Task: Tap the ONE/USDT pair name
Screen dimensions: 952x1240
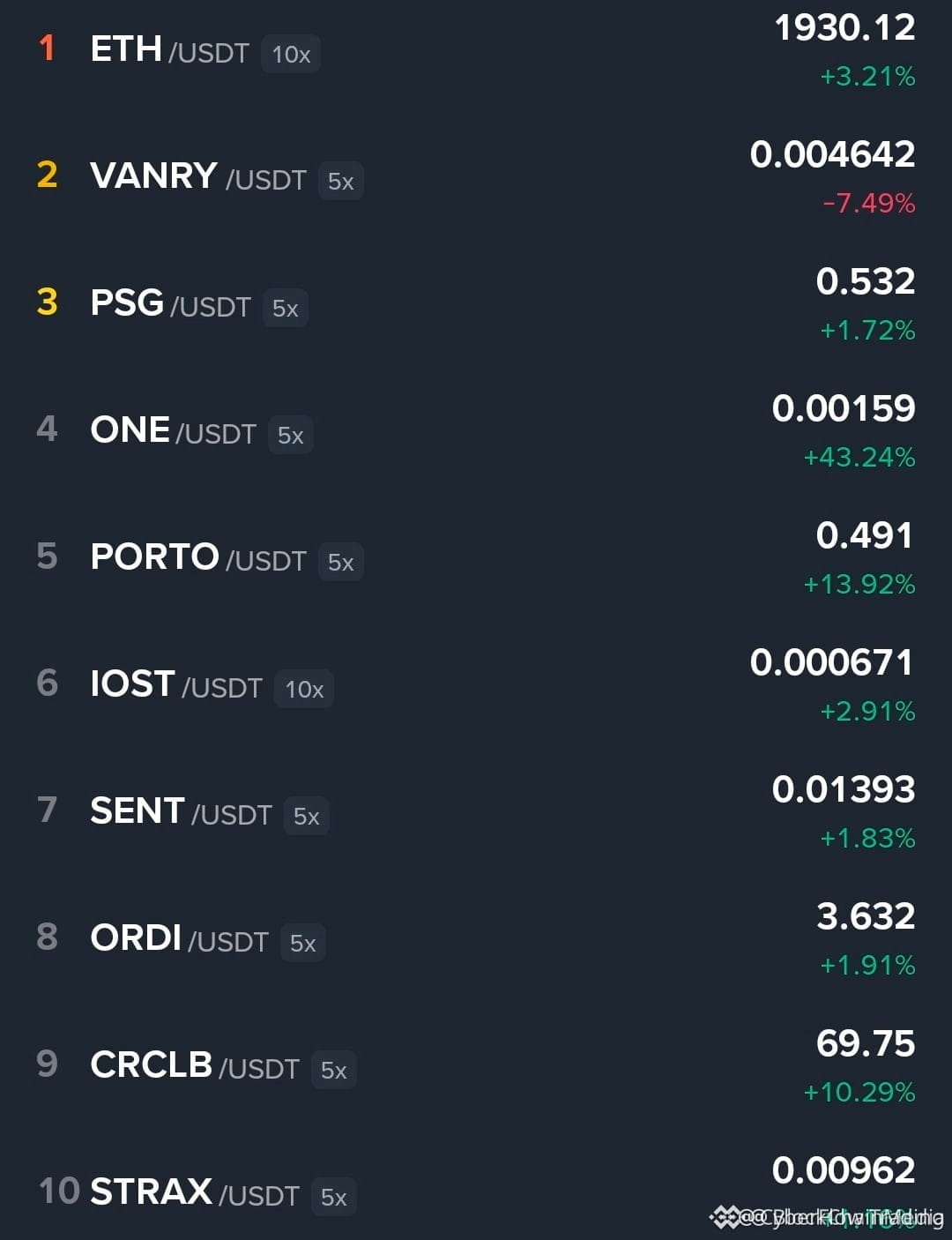Action: coord(173,431)
